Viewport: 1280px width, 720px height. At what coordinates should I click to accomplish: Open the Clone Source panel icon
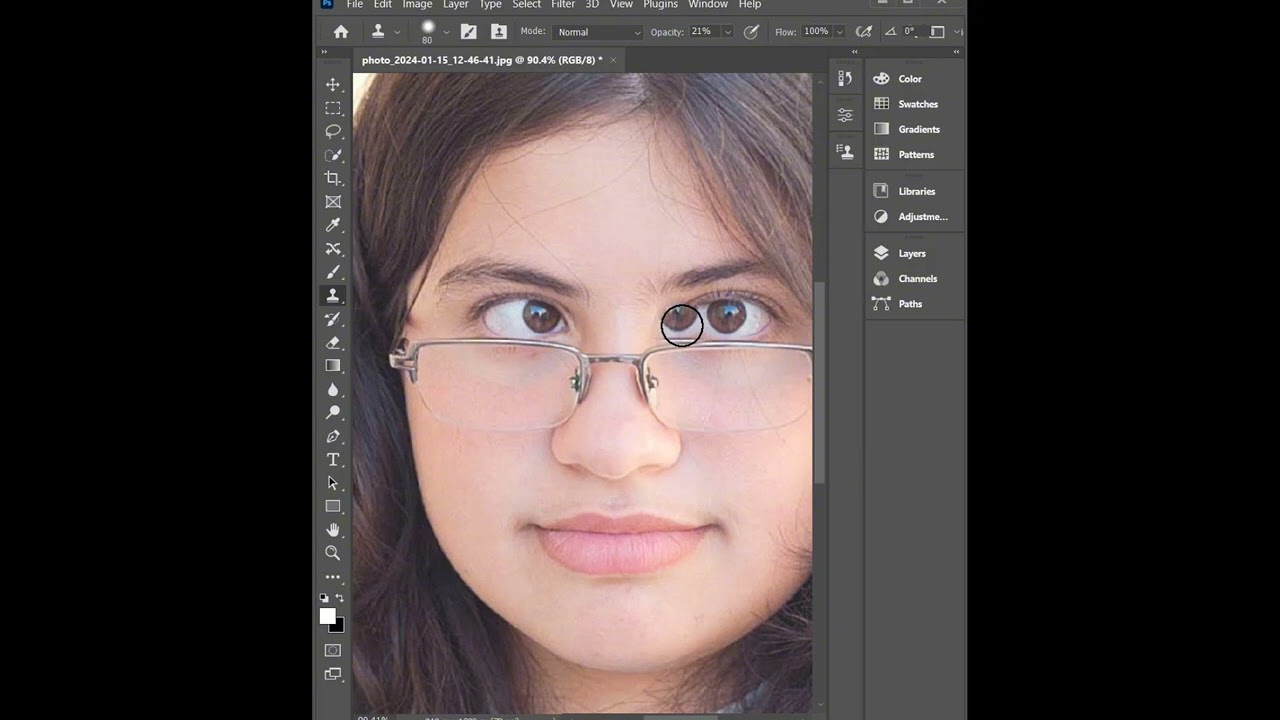(846, 152)
